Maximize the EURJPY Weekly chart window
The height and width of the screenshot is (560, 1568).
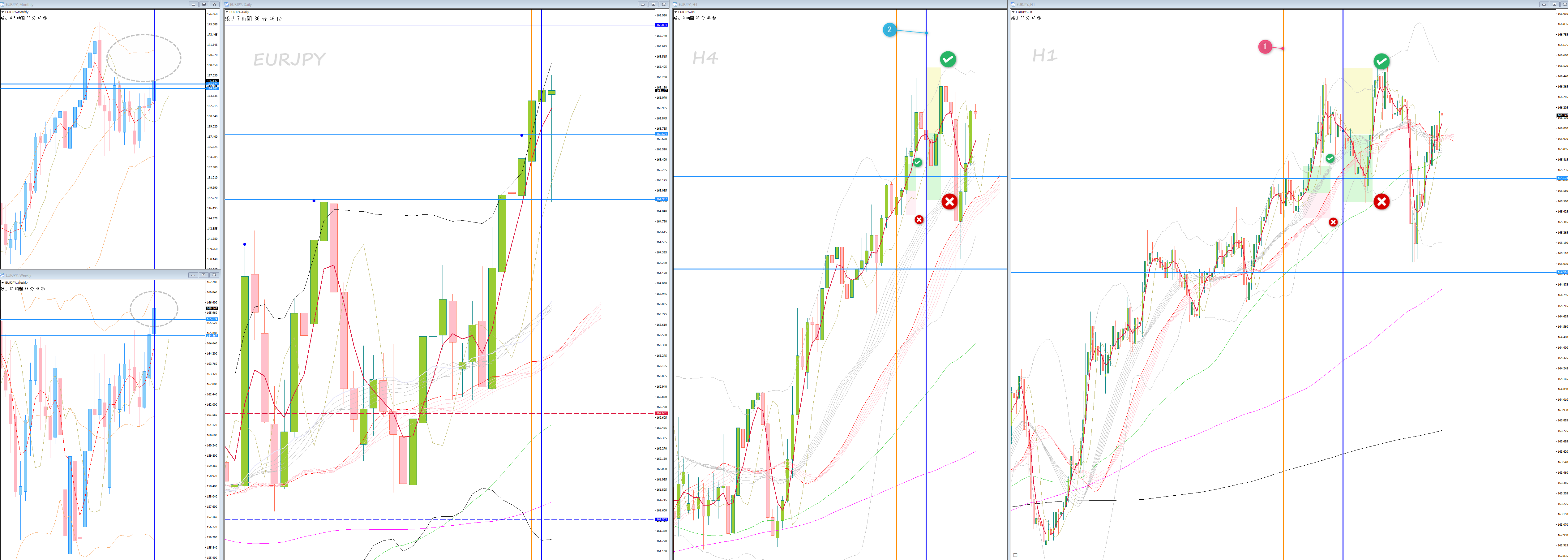(x=204, y=275)
